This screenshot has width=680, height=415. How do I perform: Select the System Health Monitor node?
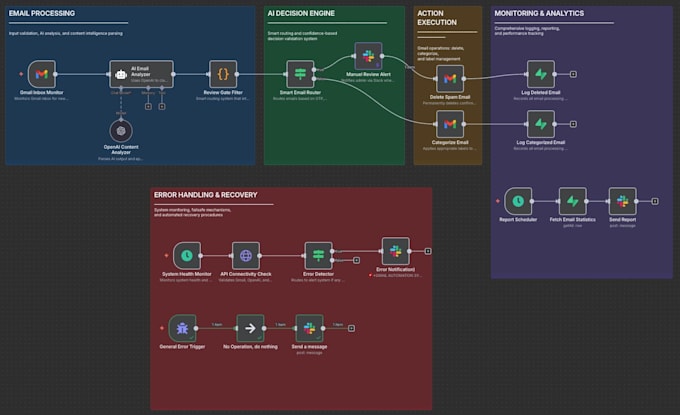tap(186, 255)
